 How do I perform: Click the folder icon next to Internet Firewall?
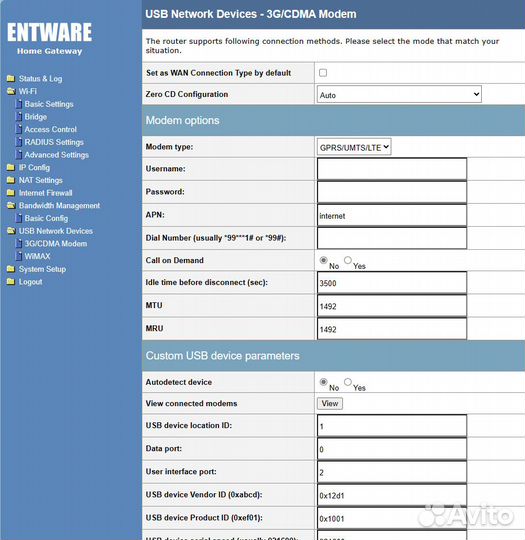pyautogui.click(x=11, y=193)
